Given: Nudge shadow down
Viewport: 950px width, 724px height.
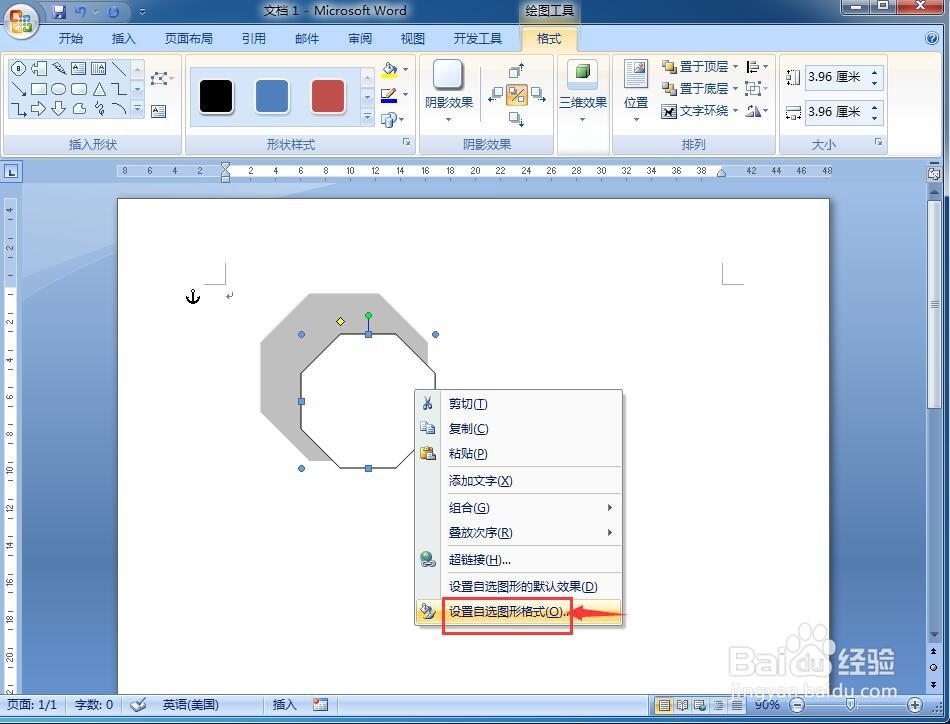Looking at the screenshot, I should pyautogui.click(x=516, y=118).
